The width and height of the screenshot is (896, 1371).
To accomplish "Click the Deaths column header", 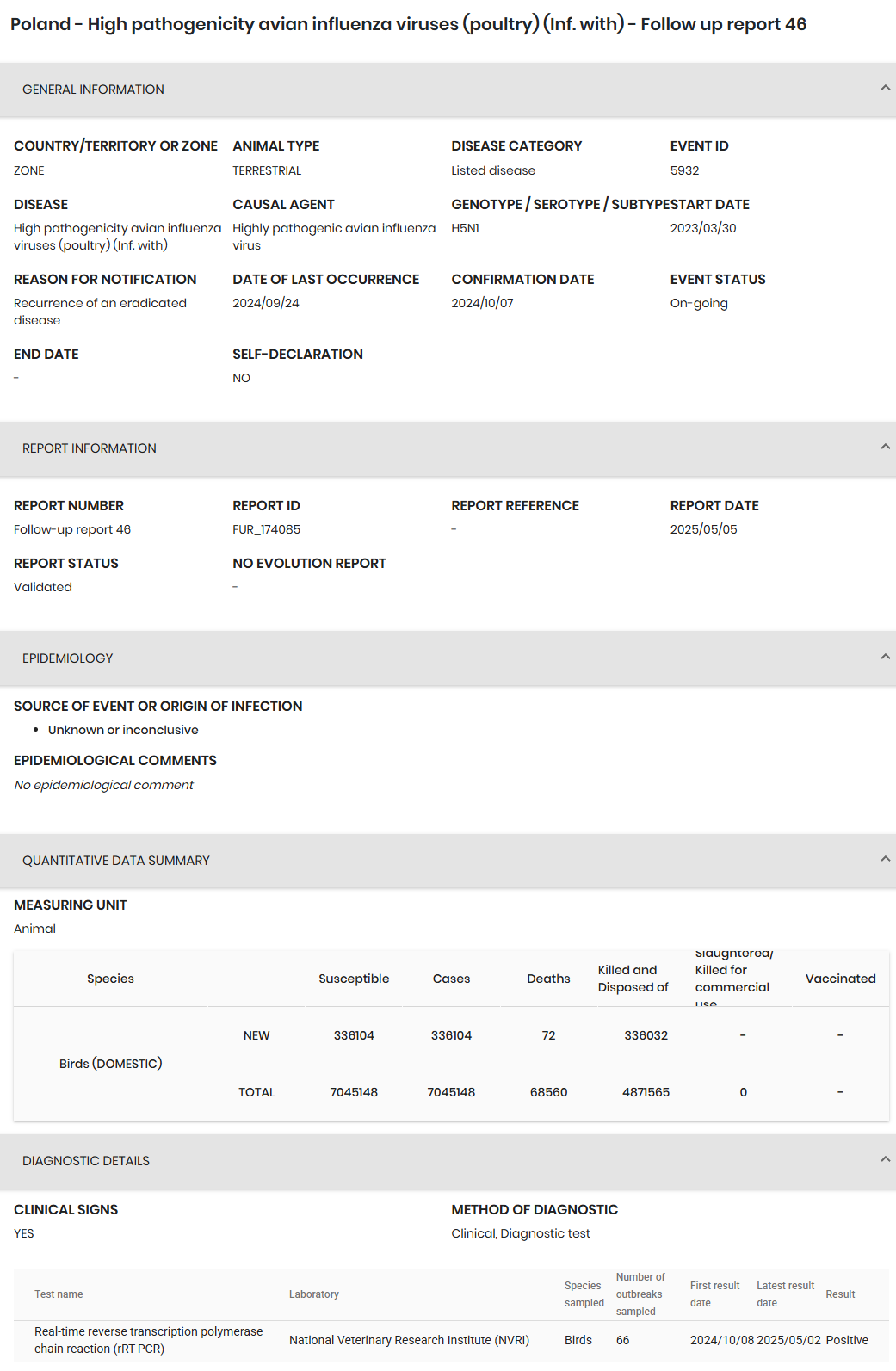I will (x=548, y=979).
